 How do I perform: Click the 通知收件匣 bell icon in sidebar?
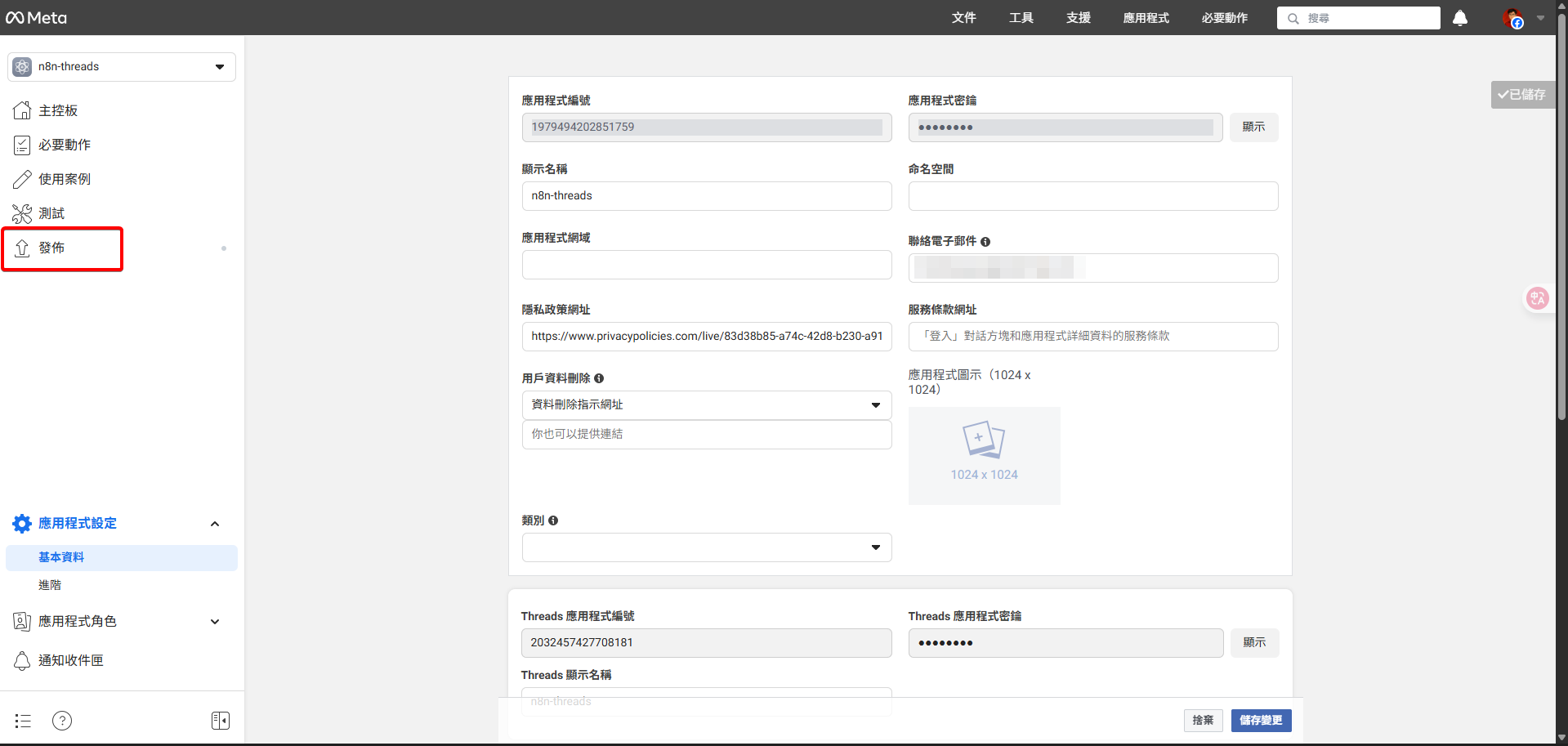(x=23, y=660)
